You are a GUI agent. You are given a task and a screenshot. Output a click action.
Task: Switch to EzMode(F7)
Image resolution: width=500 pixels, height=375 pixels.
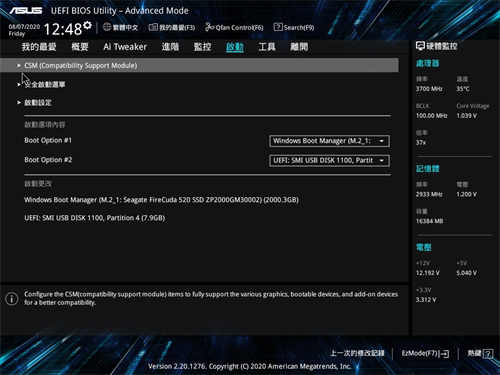(425, 353)
